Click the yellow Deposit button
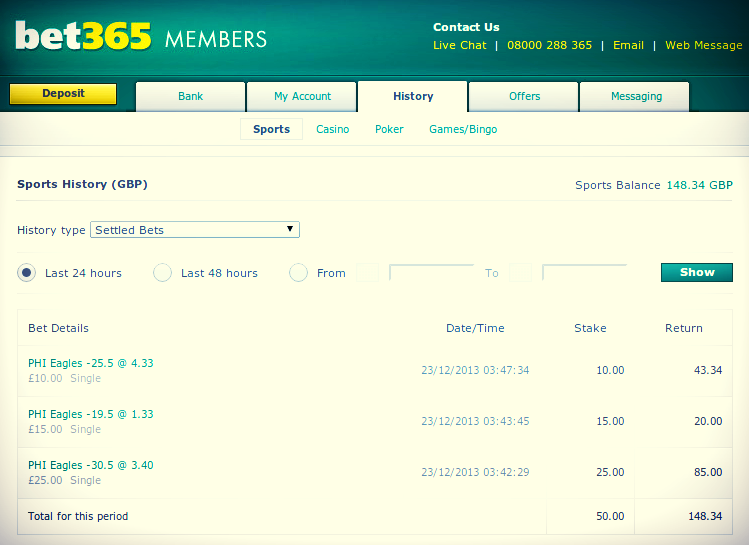 click(63, 94)
